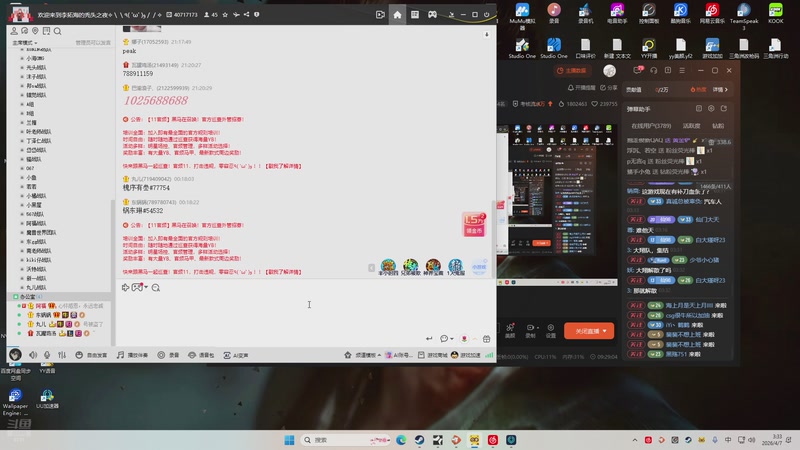This screenshot has width=800, height=450.
Task: Open the KOOK desktop shortcut
Action: coord(776,13)
